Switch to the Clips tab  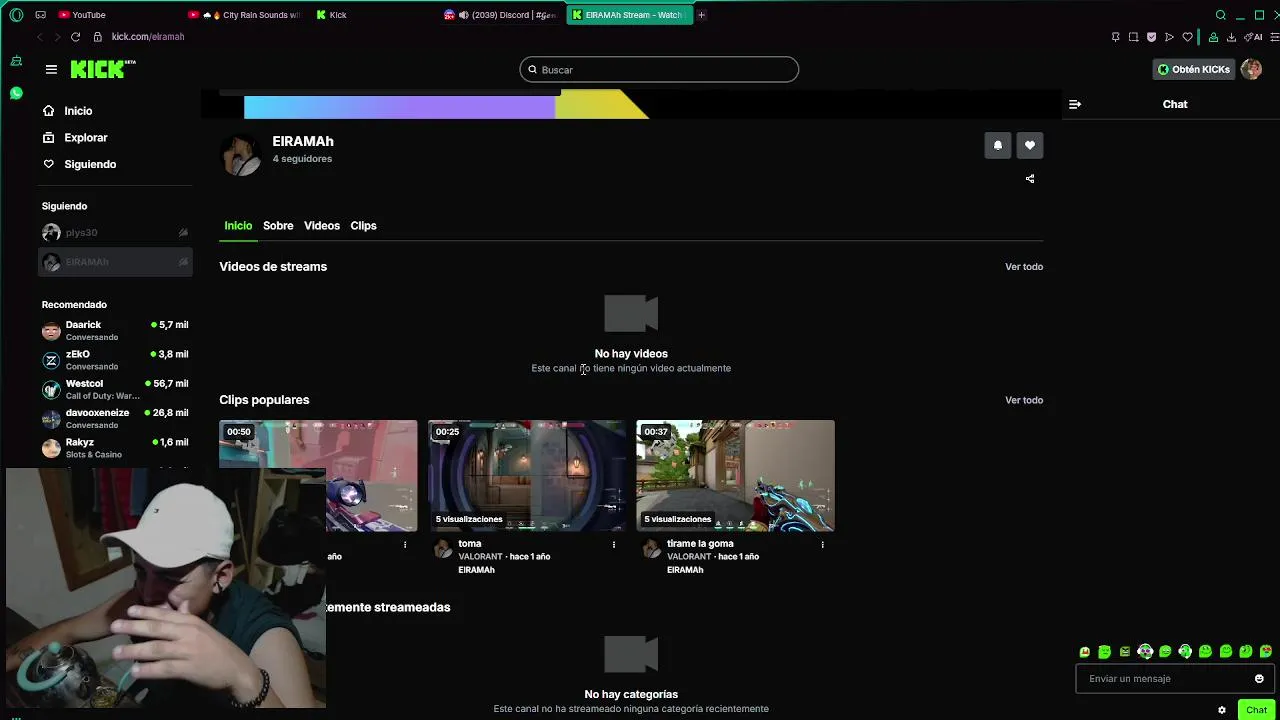point(363,226)
